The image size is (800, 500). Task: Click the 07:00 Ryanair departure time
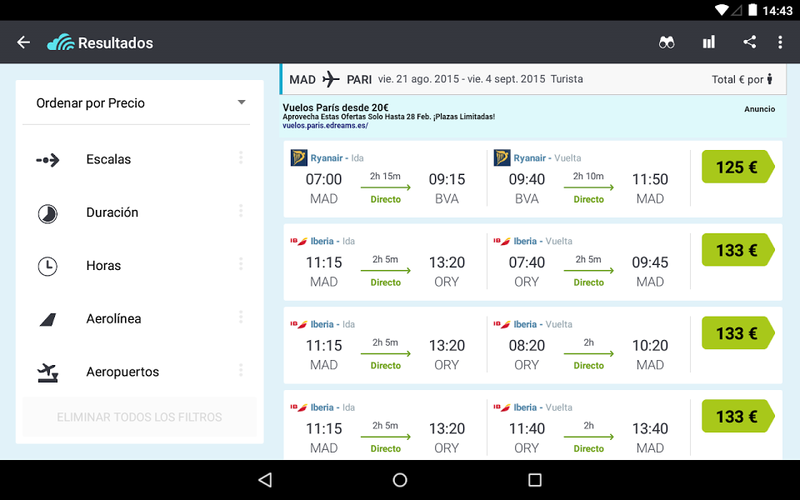[323, 179]
